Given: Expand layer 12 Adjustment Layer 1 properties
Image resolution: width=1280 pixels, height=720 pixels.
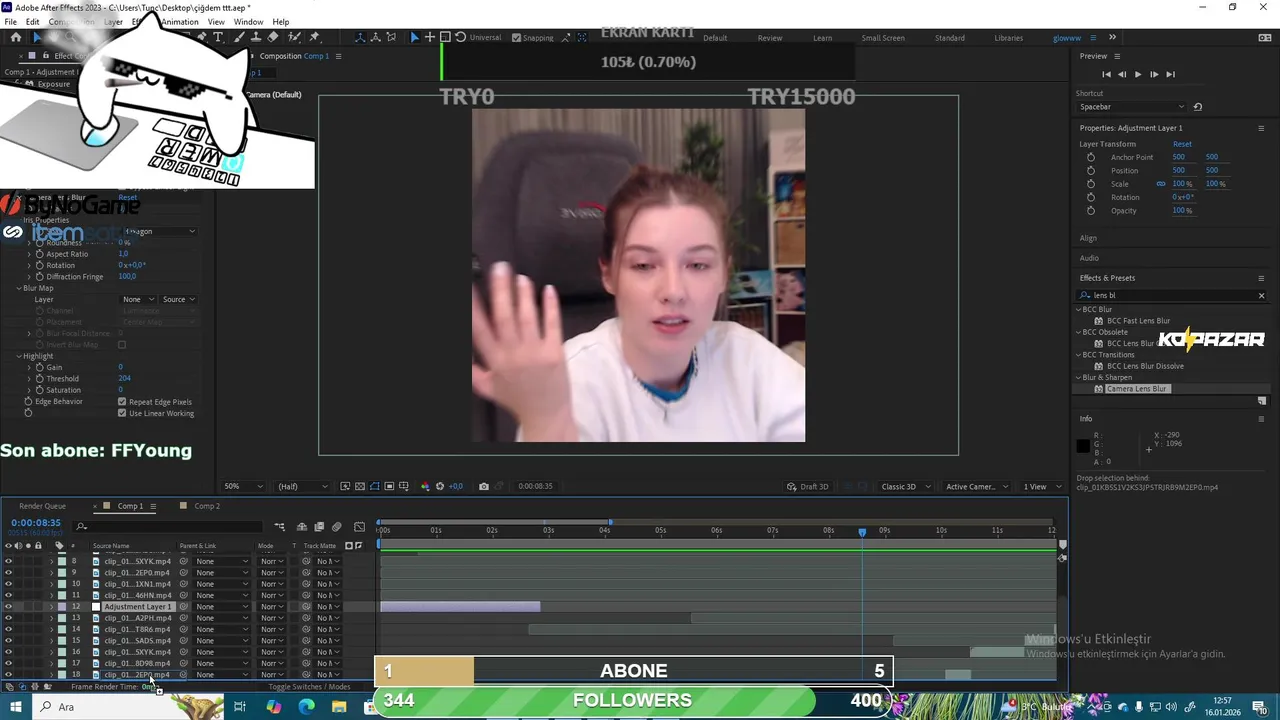Looking at the screenshot, I should click(51, 607).
